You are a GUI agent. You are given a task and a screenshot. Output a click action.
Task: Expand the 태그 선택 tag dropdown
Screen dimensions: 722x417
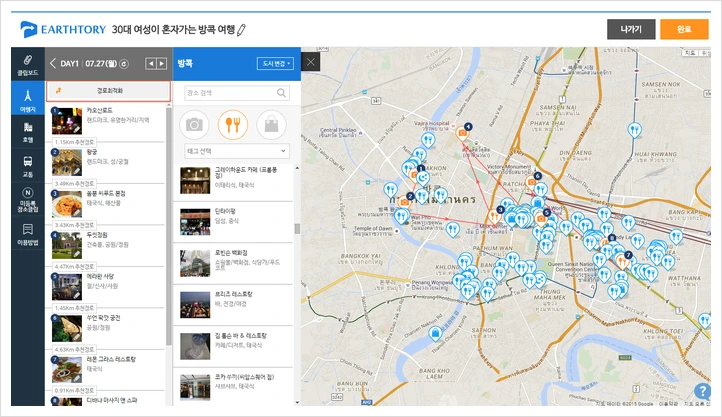(237, 151)
